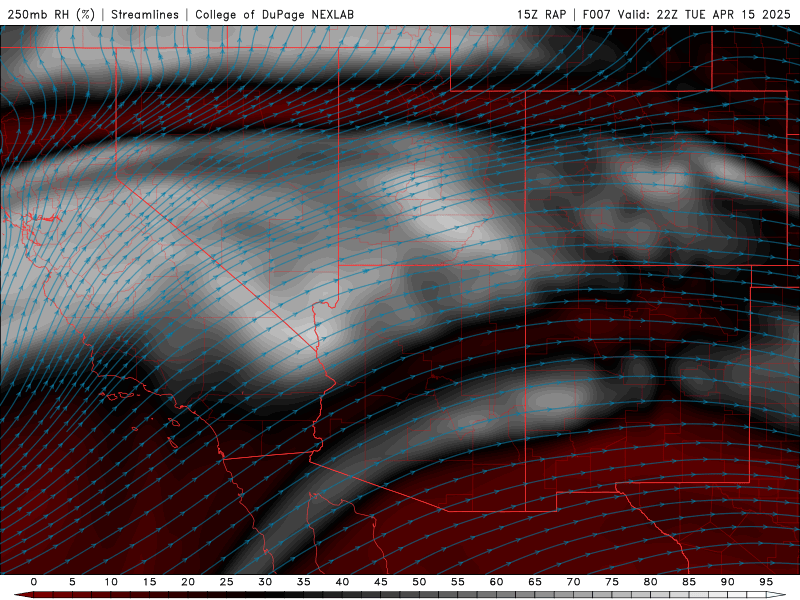Click the "70" value on the color scale
Screen dimensions: 800x600
[x=573, y=582]
